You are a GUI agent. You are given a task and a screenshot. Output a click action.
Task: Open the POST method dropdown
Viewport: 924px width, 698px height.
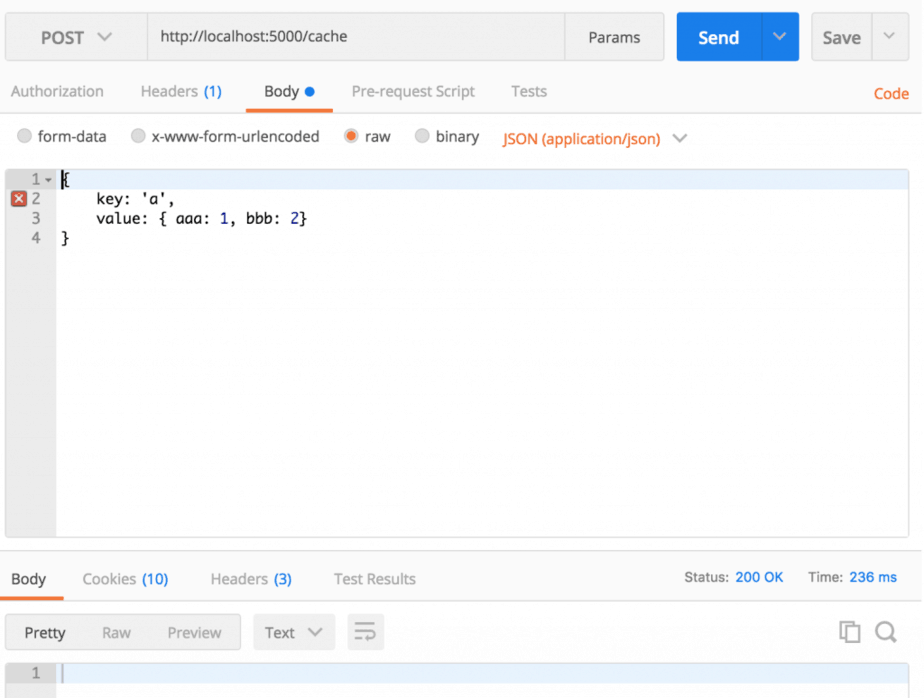pyautogui.click(x=76, y=38)
